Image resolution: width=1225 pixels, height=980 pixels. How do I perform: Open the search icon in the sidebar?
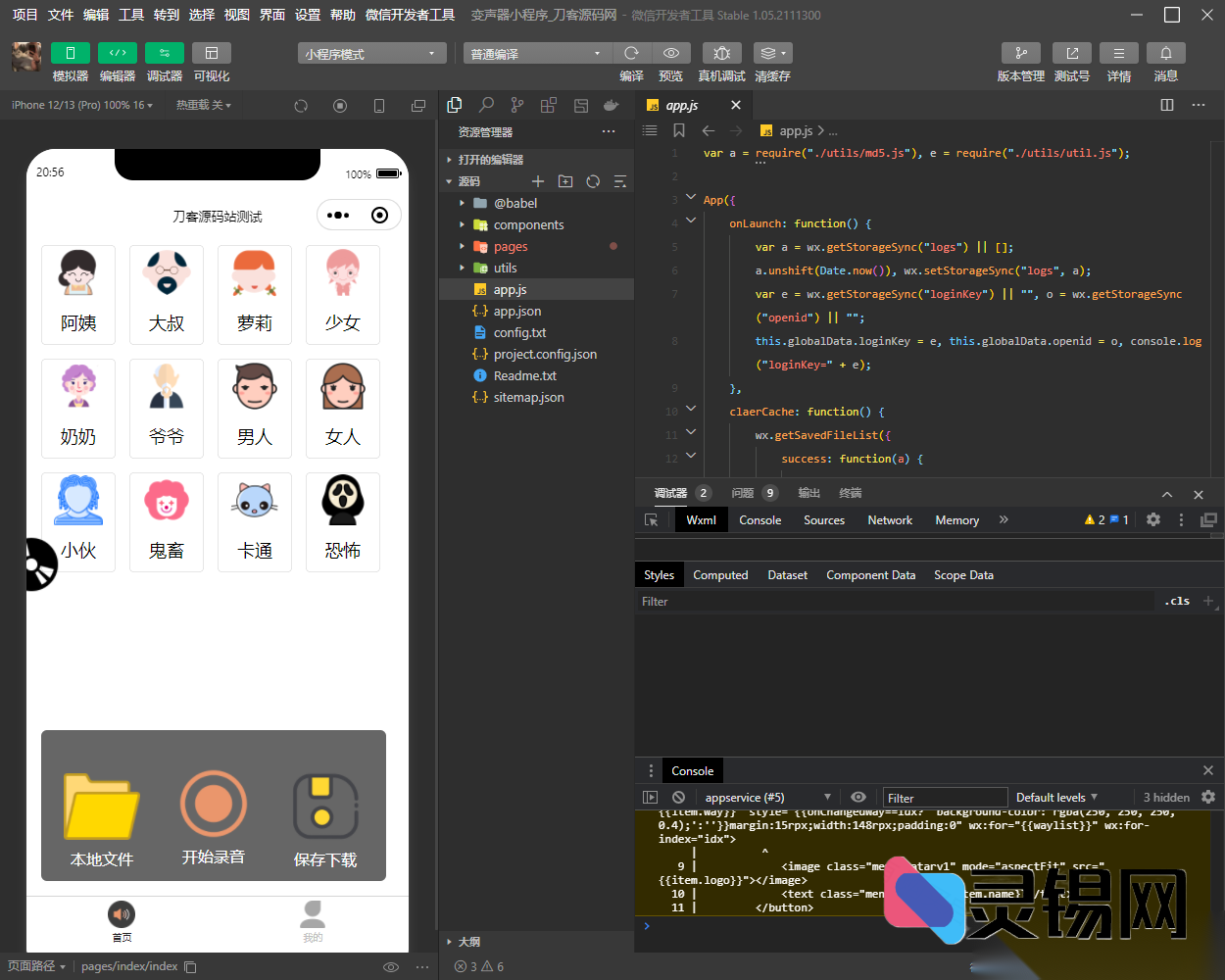pyautogui.click(x=486, y=105)
